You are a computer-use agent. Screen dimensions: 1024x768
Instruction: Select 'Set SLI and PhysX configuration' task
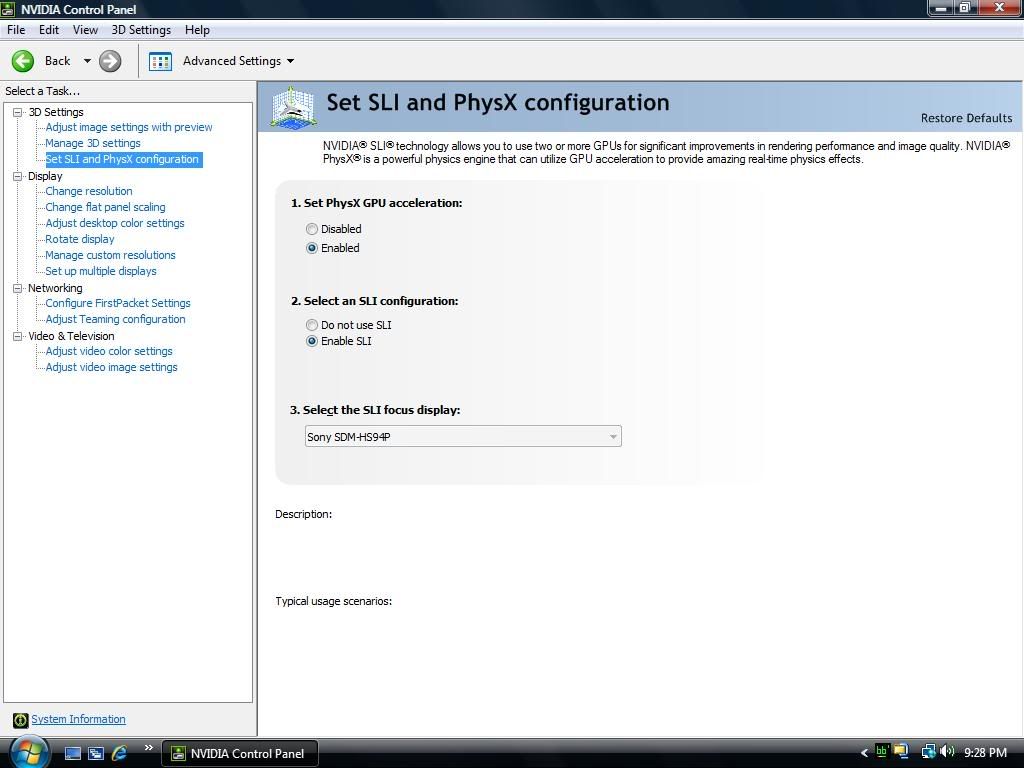(x=122, y=159)
